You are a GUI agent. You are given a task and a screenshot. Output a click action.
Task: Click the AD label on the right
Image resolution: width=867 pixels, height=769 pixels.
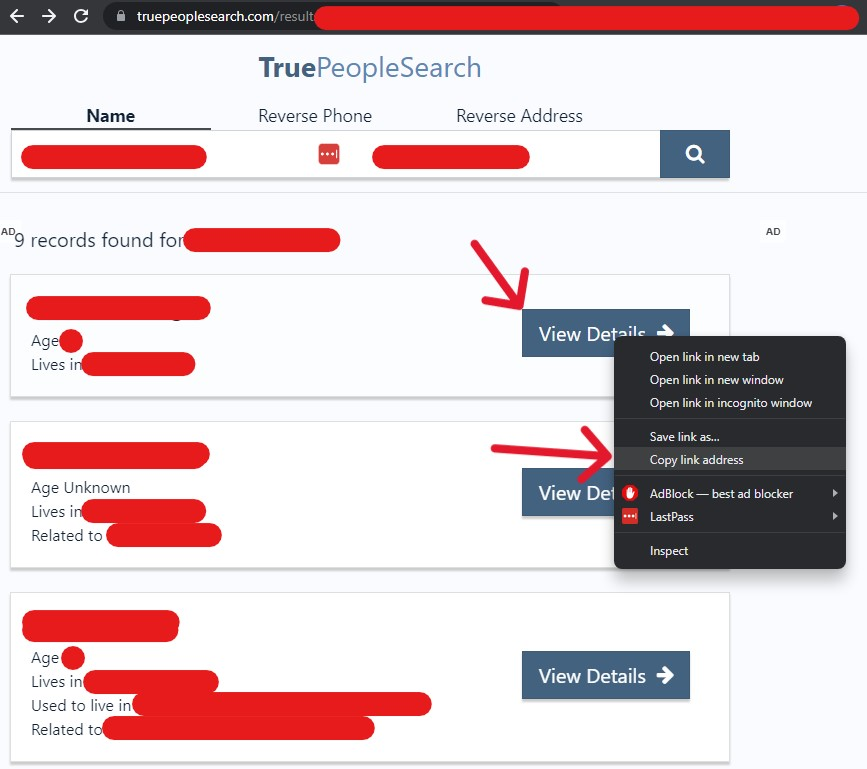tap(773, 232)
